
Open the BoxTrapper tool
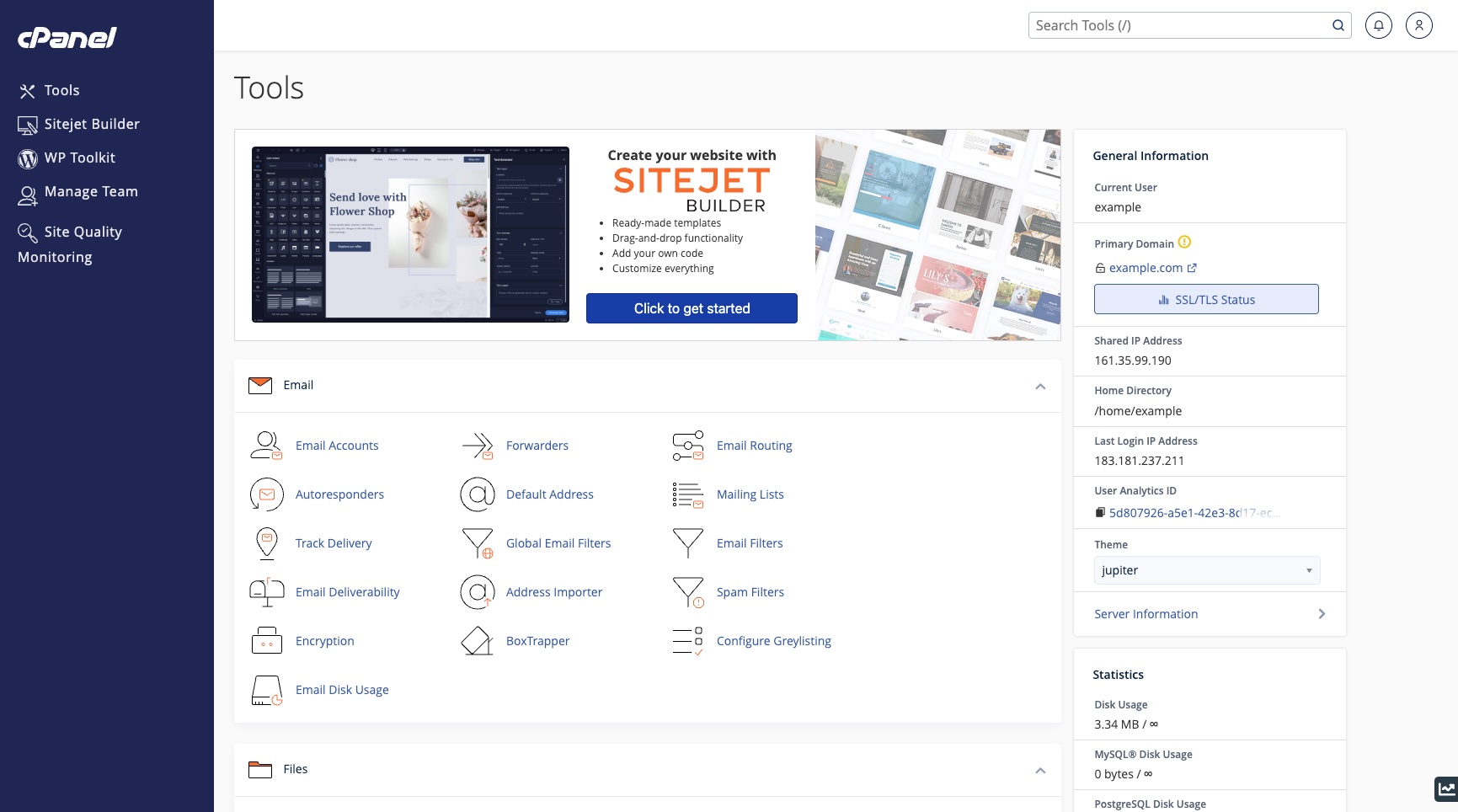[x=537, y=640]
